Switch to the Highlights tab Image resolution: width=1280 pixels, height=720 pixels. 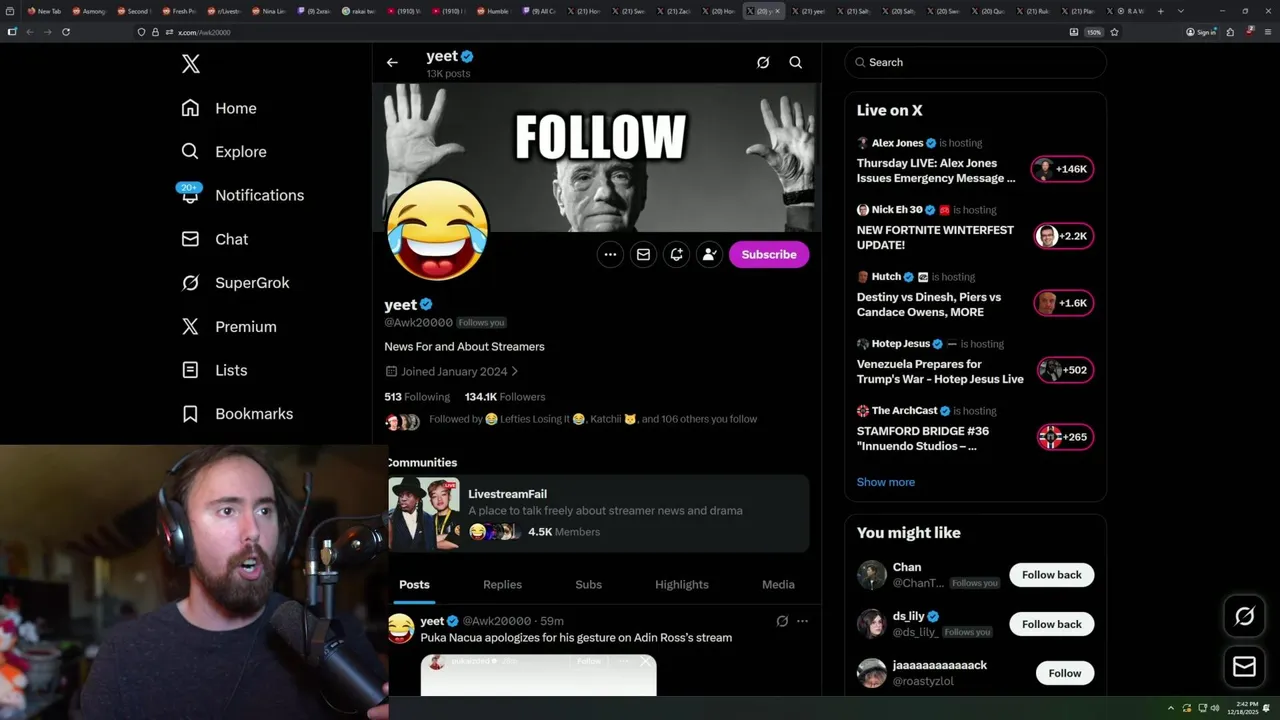click(x=682, y=585)
